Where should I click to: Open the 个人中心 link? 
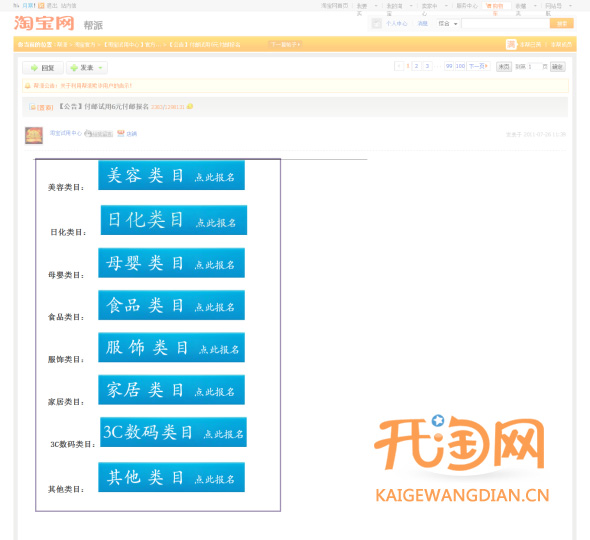pyautogui.click(x=396, y=23)
